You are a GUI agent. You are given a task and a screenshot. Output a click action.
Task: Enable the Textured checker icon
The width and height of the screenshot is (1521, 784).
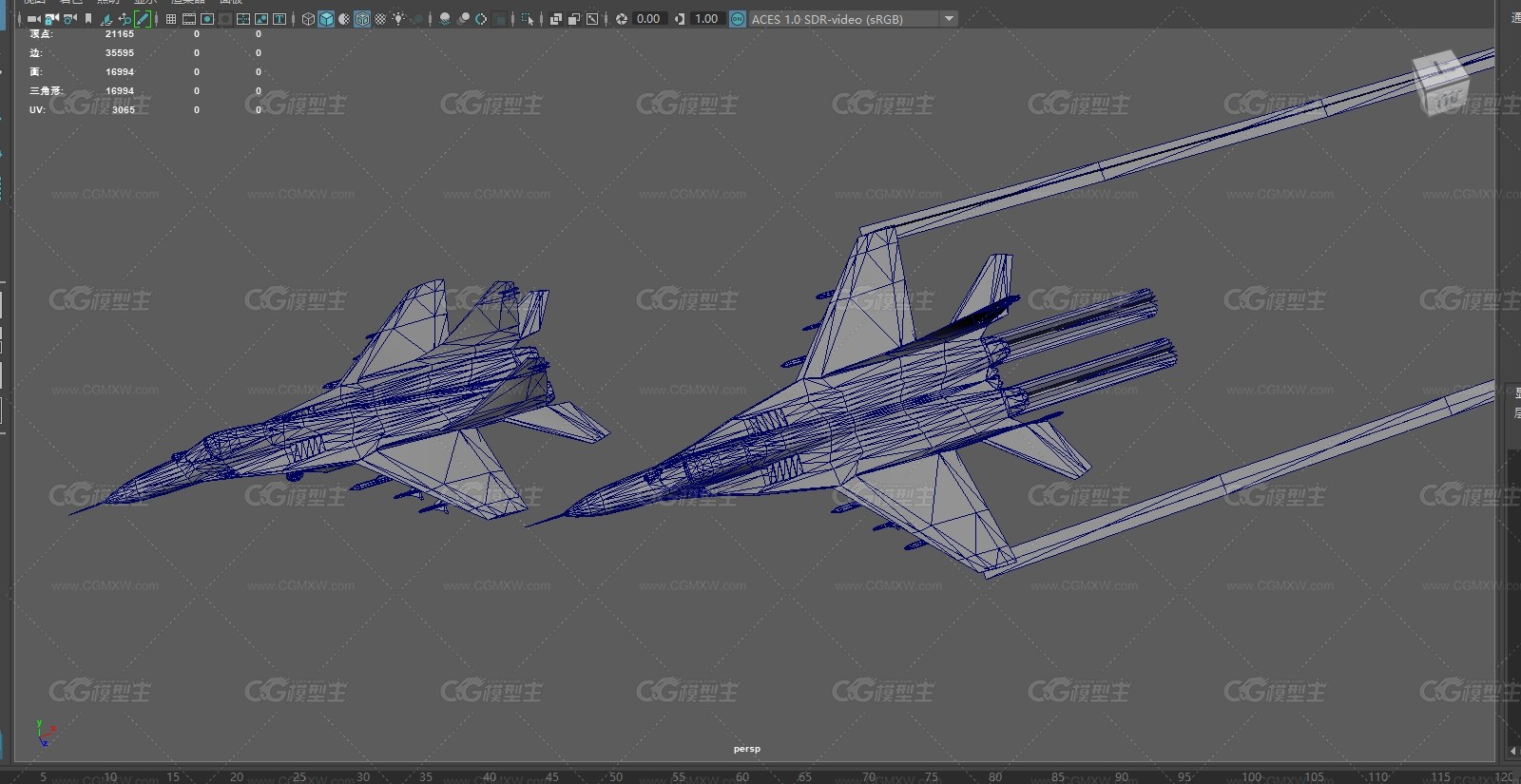point(380,19)
